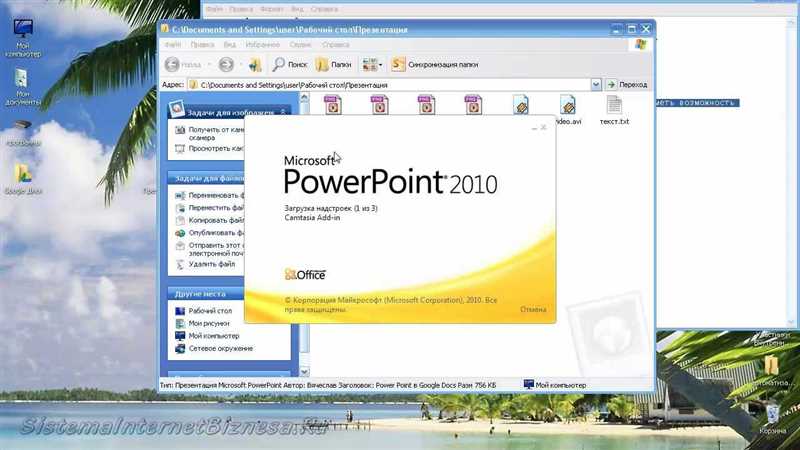800x450 pixels.
Task: Open Сервис menu in Explorer
Action: click(301, 45)
